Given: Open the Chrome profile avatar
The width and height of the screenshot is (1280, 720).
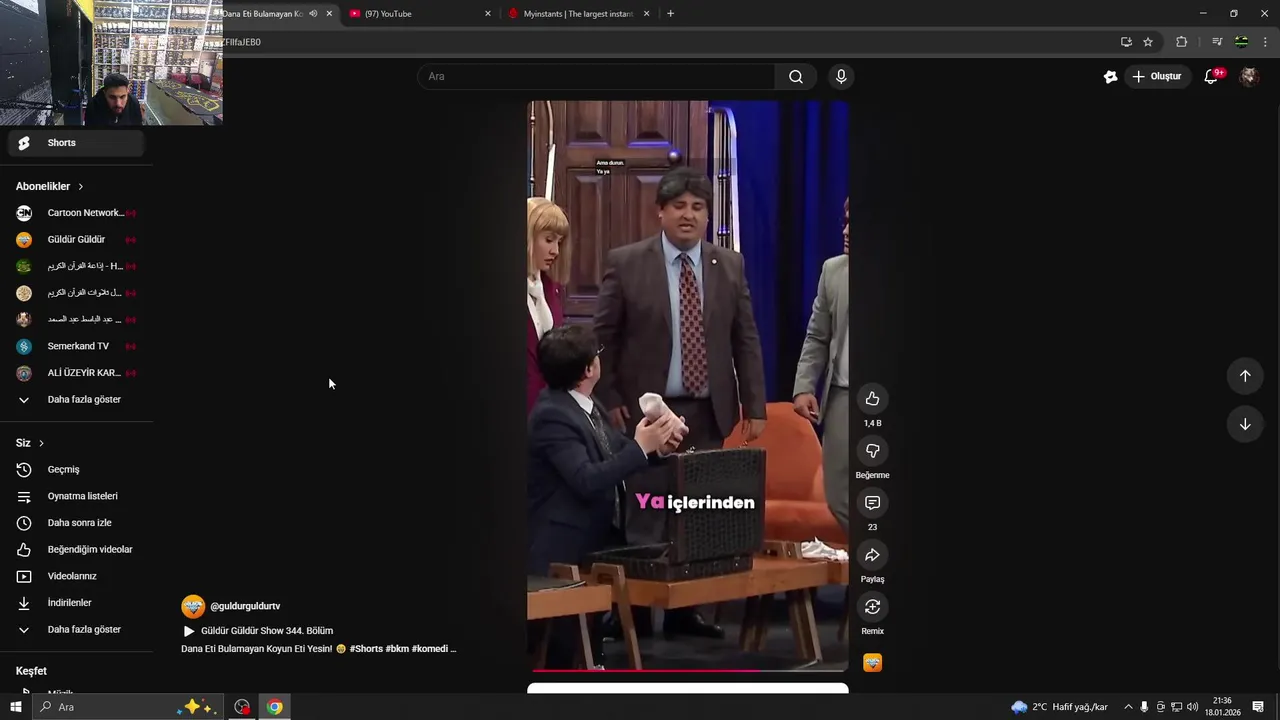Looking at the screenshot, I should click(1242, 42).
